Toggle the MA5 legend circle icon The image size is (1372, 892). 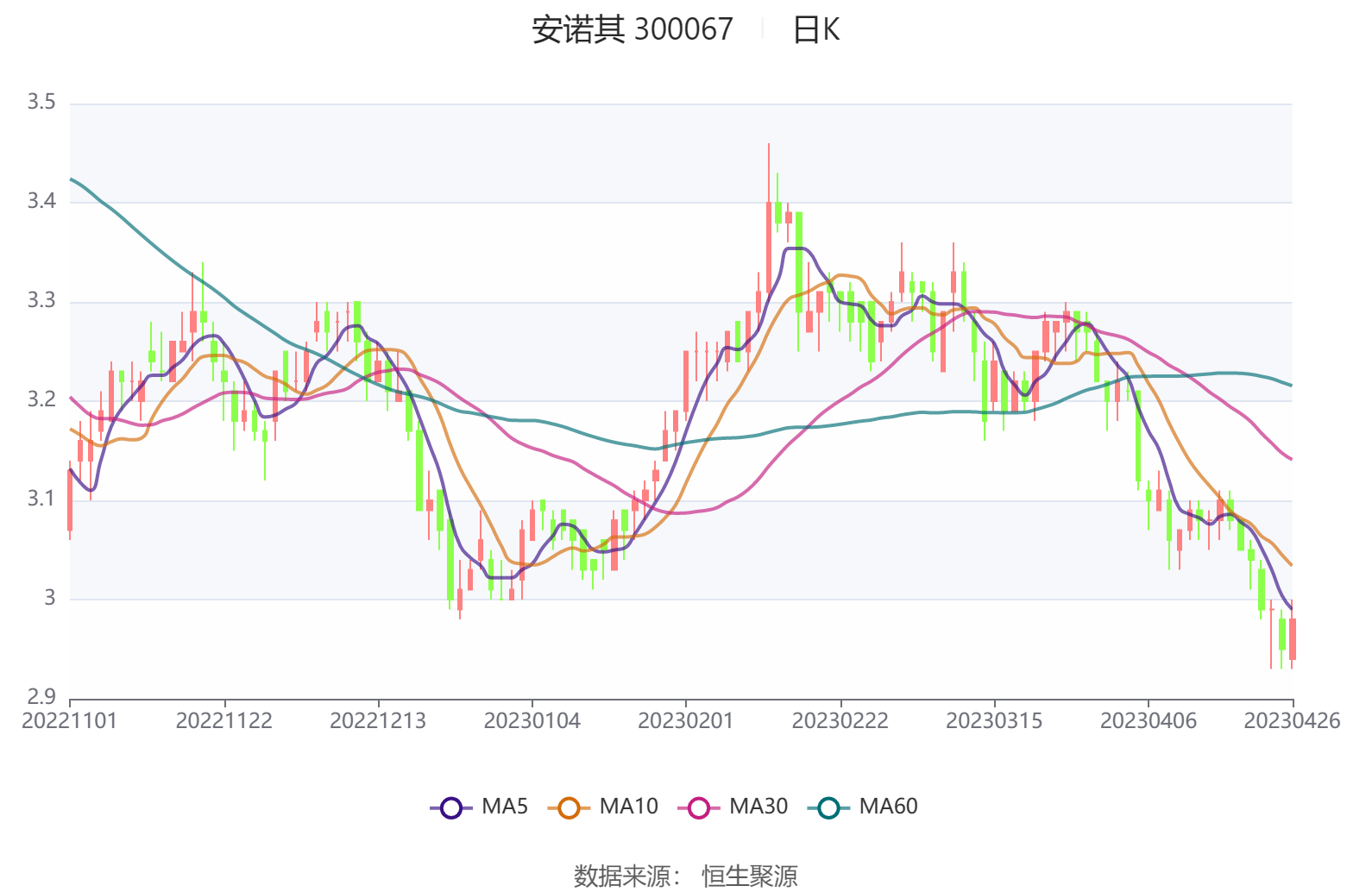point(451,808)
